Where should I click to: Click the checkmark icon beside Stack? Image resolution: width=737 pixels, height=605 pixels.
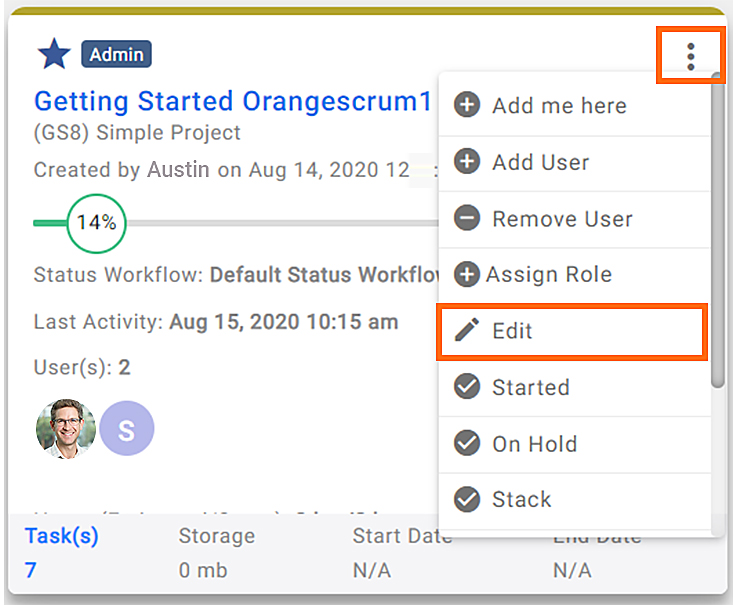[467, 499]
